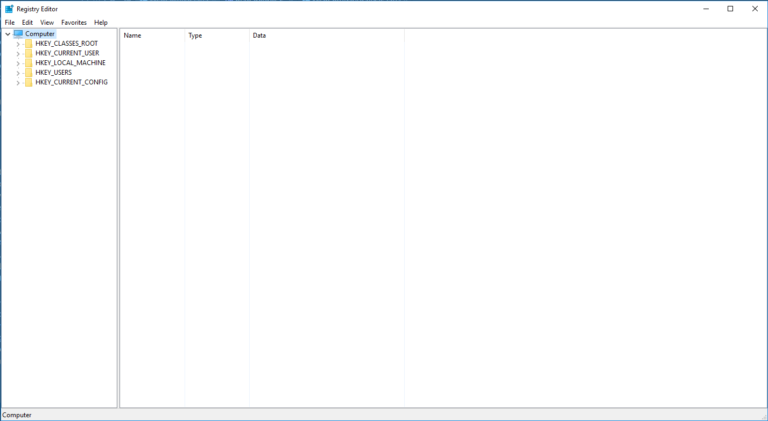The height and width of the screenshot is (421, 768).
Task: Click the Name column header
Action: point(152,35)
